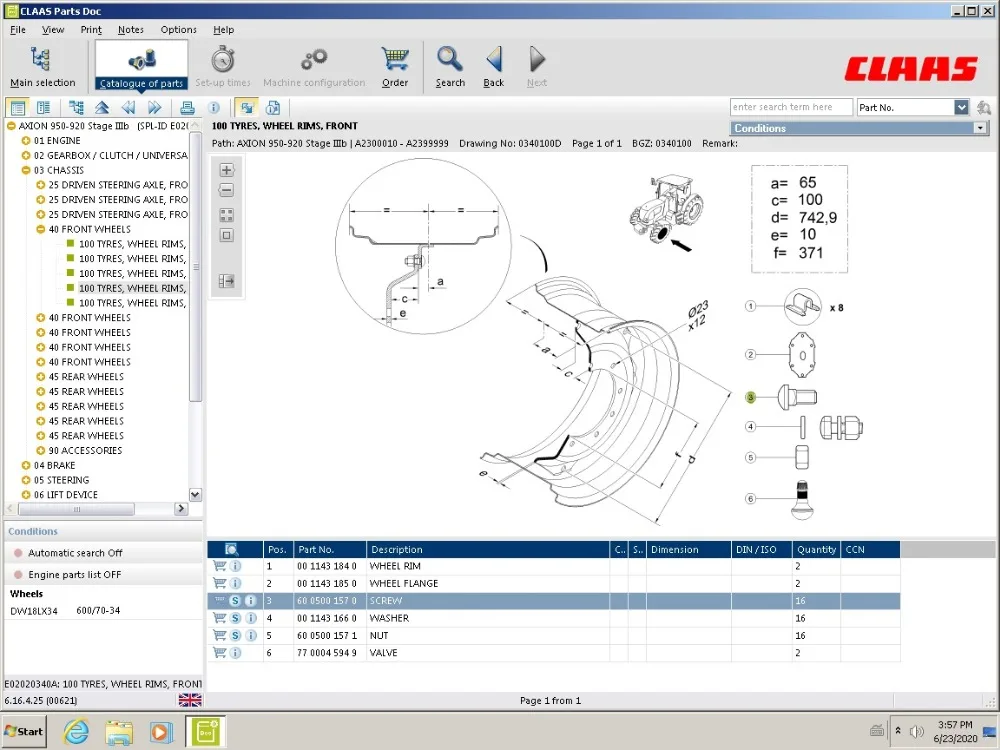
Task: Click the Windows Start button
Action: (x=24, y=732)
